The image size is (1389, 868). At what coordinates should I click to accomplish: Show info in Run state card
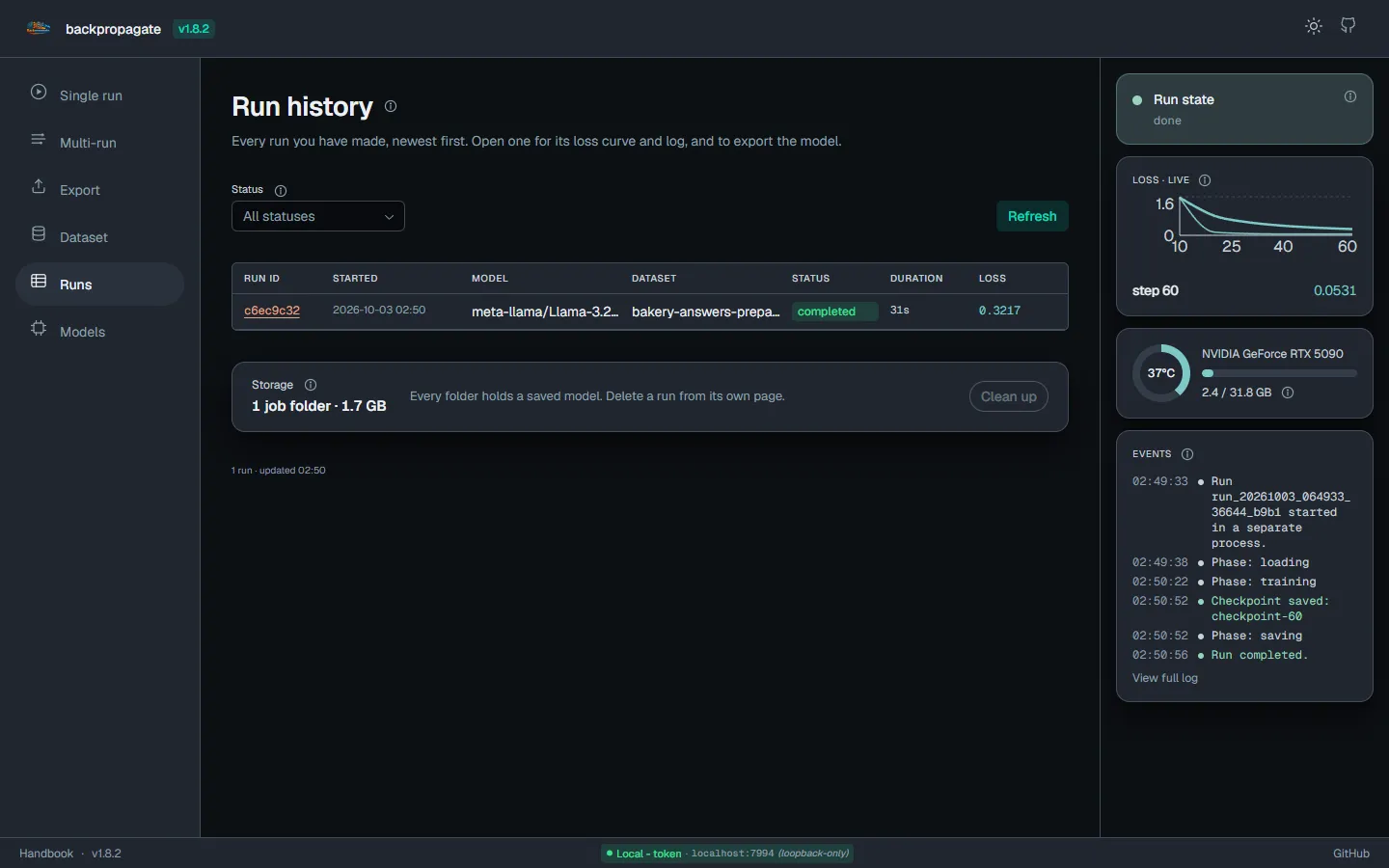point(1350,96)
